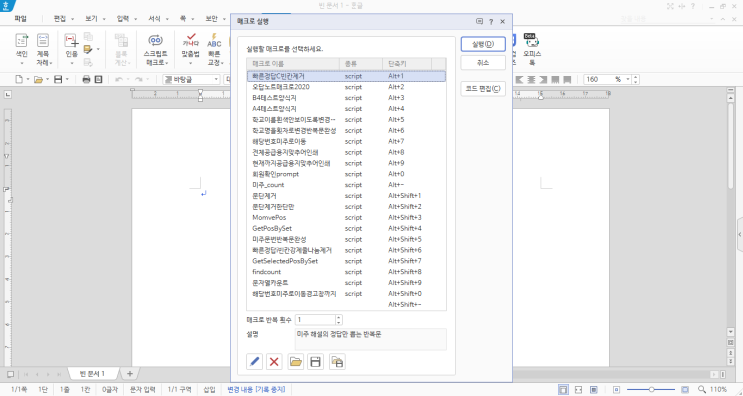Click the 설명 description text box
This screenshot has height=396, width=743.
[x=371, y=339]
